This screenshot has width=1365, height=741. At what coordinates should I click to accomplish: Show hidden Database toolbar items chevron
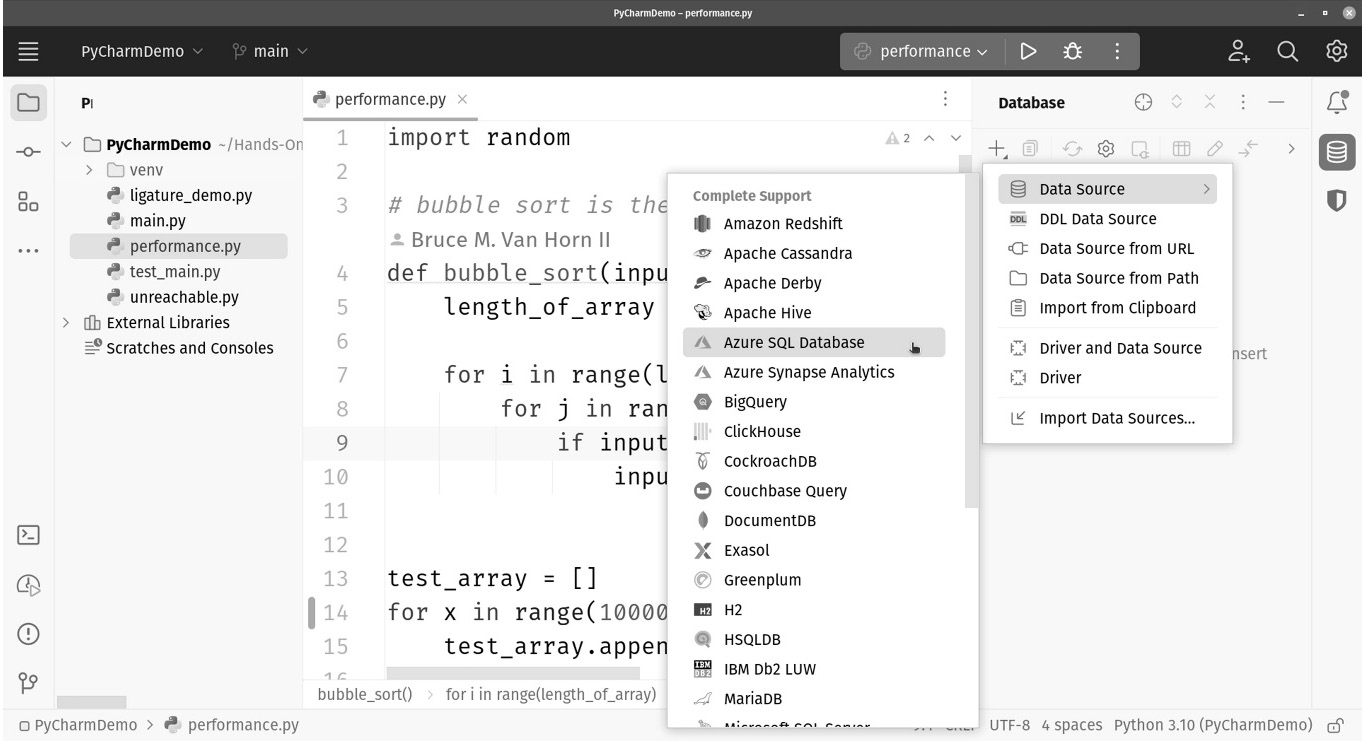pyautogui.click(x=1291, y=149)
